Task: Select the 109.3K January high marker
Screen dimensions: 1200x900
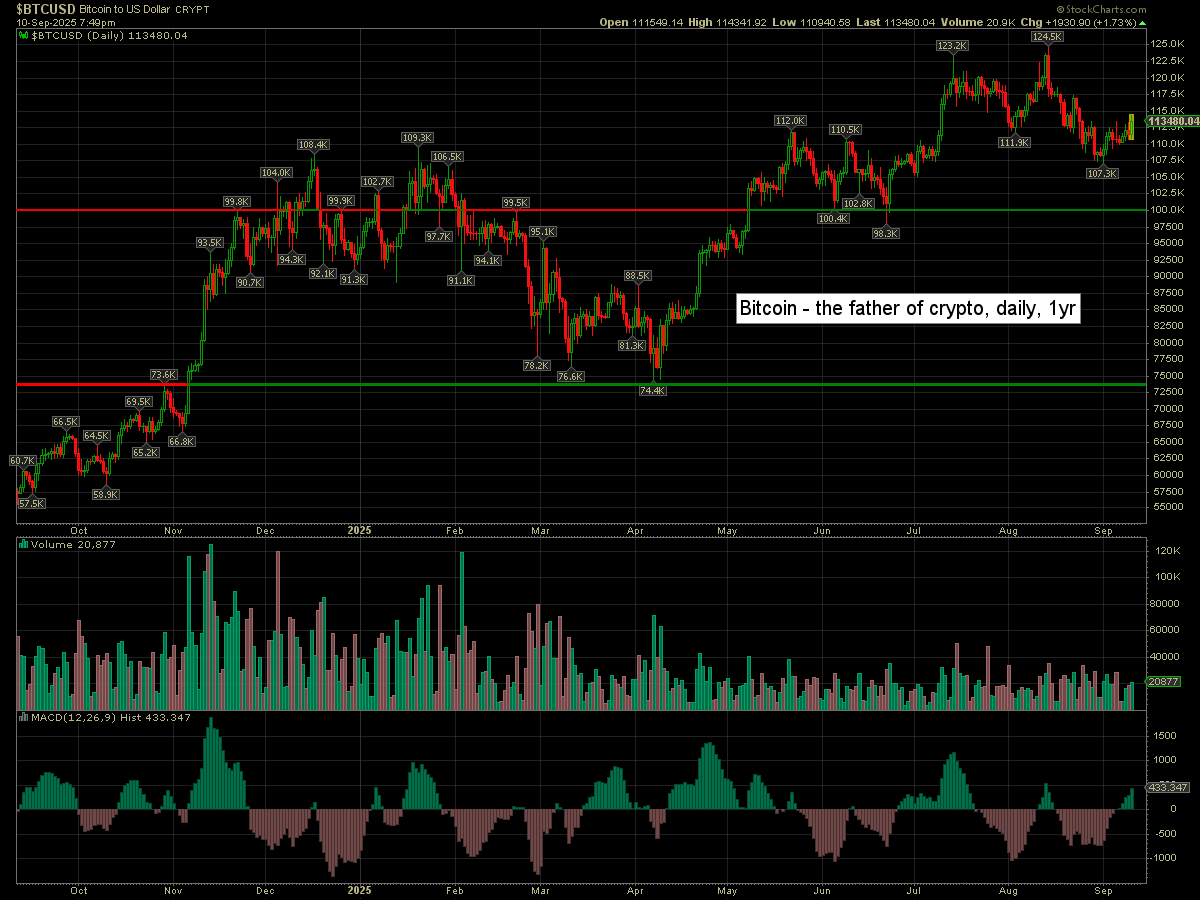Action: click(417, 137)
